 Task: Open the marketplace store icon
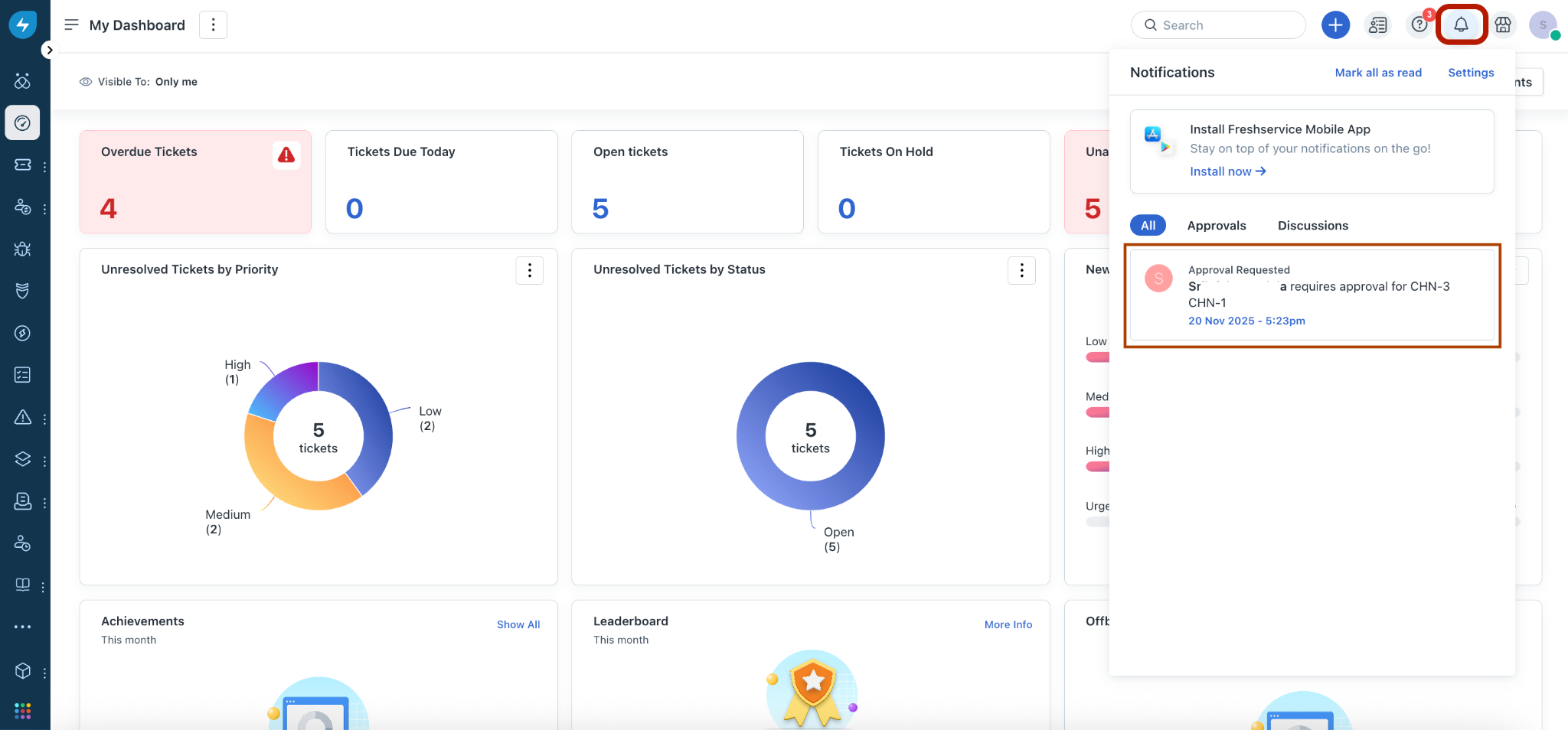[x=1503, y=25]
